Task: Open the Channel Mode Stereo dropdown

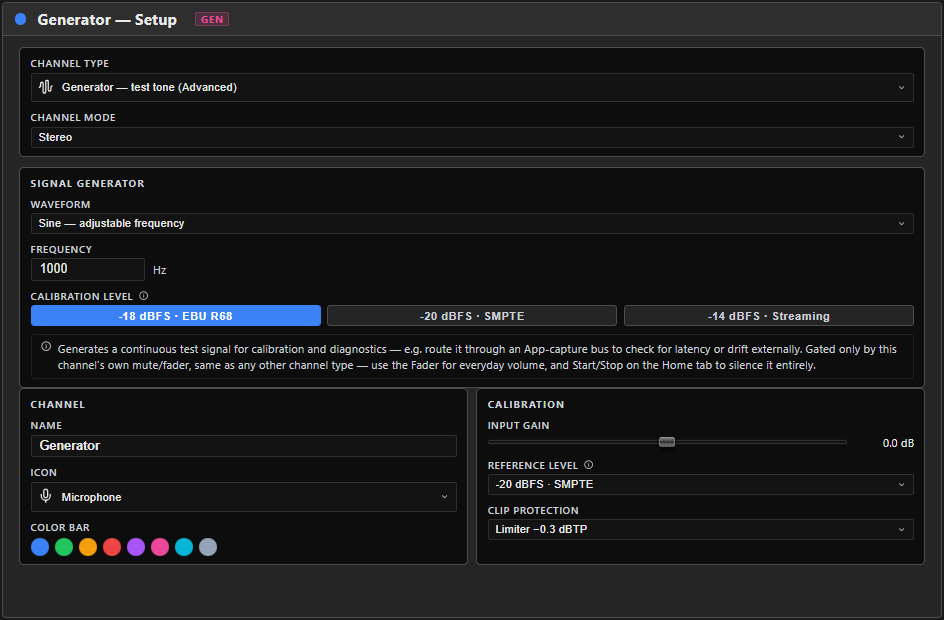Action: 472,137
